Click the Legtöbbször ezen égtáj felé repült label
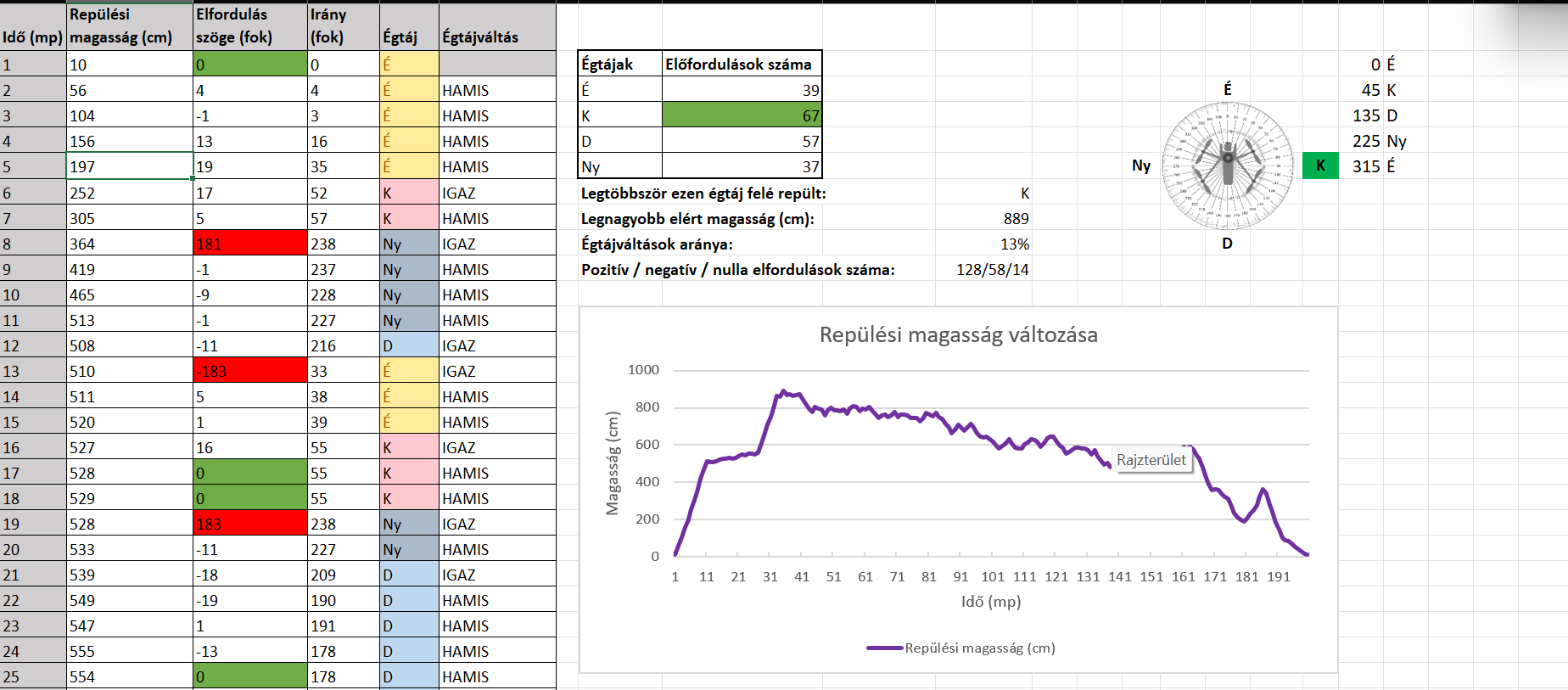The image size is (1568, 690). (x=703, y=194)
